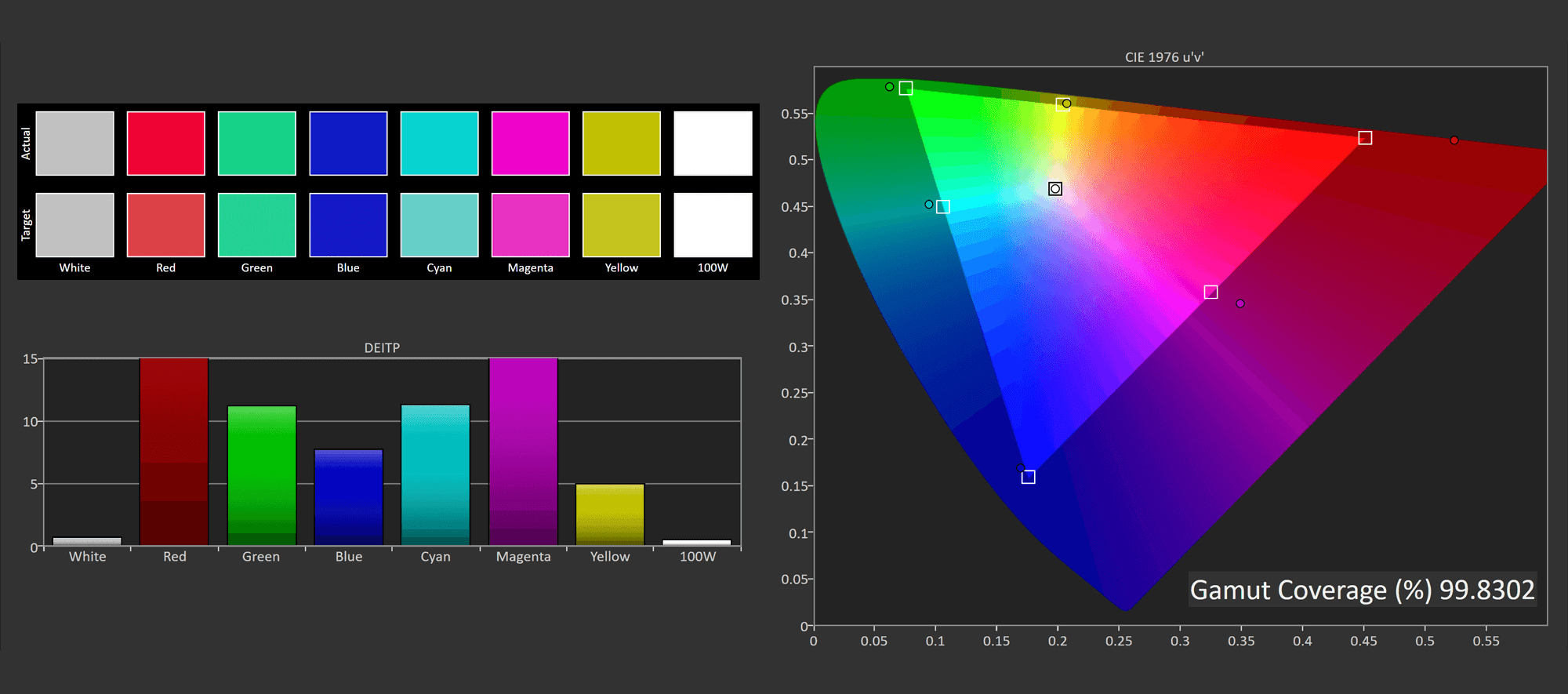Select the Magenta bar in DEITP chart

523,452
